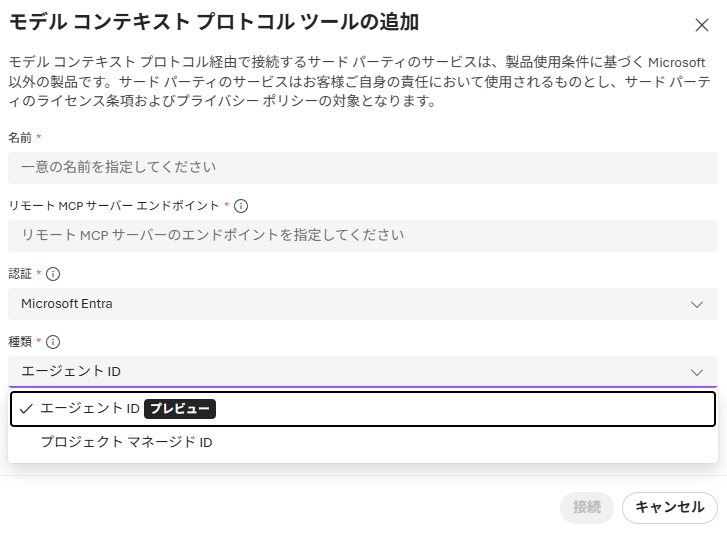Select the エージェント ID option in list

(x=90, y=409)
